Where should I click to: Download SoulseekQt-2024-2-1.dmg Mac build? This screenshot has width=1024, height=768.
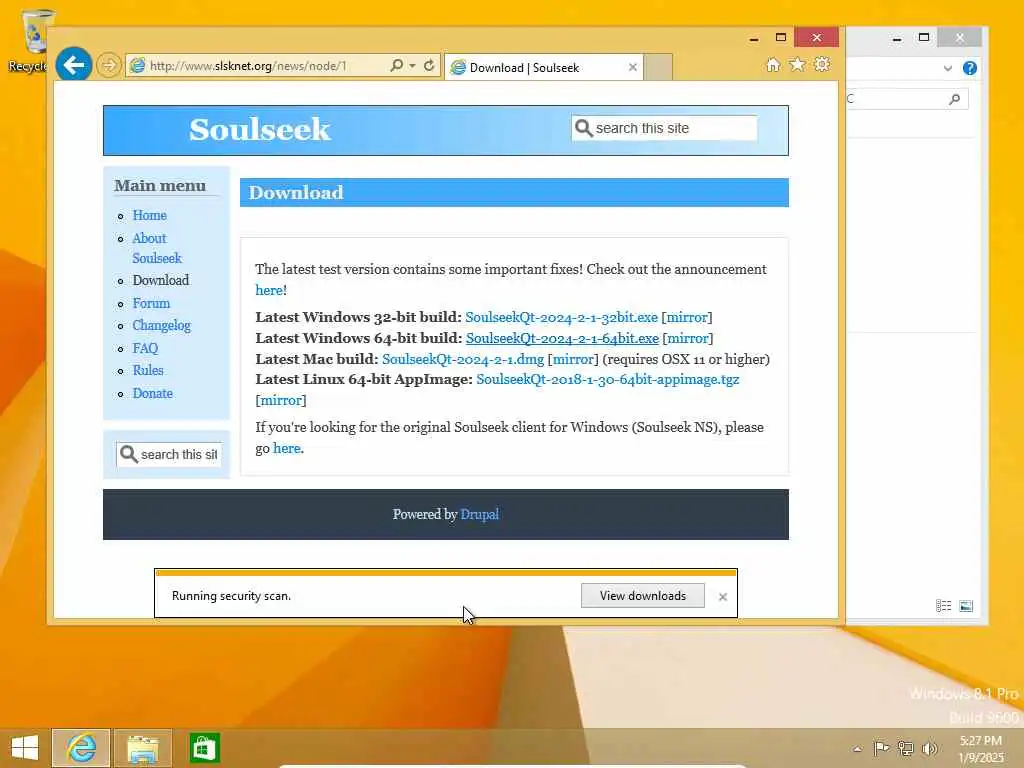click(x=462, y=359)
